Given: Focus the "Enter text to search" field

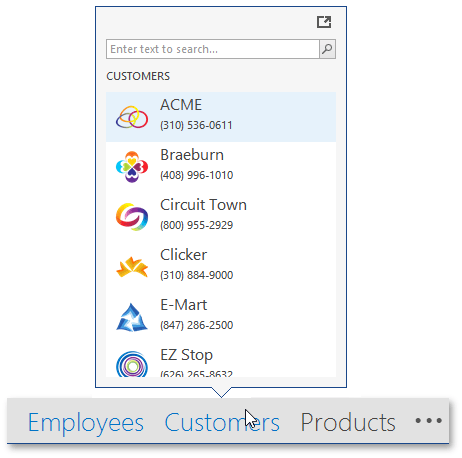Looking at the screenshot, I should coord(213,49).
